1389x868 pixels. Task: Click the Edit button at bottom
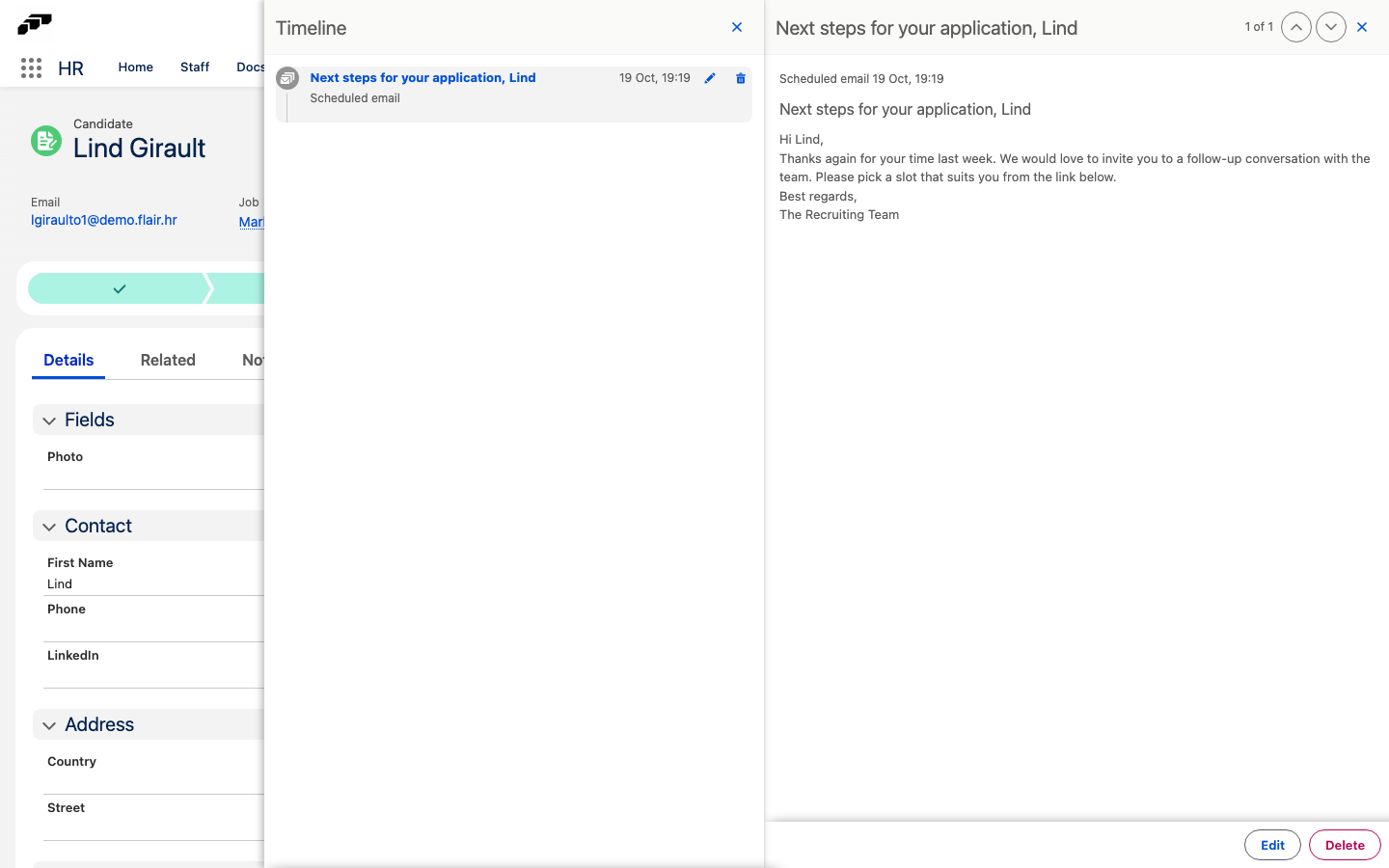coord(1272,845)
